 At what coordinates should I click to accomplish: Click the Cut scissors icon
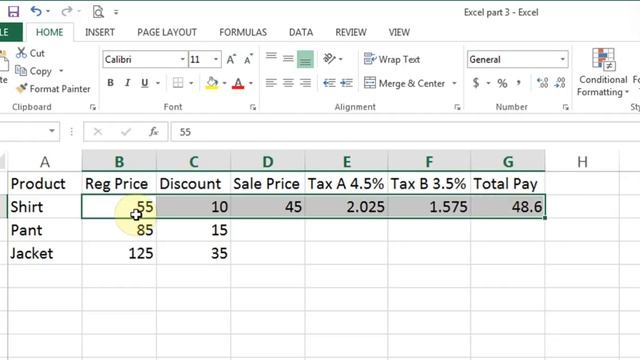pyautogui.click(x=21, y=53)
